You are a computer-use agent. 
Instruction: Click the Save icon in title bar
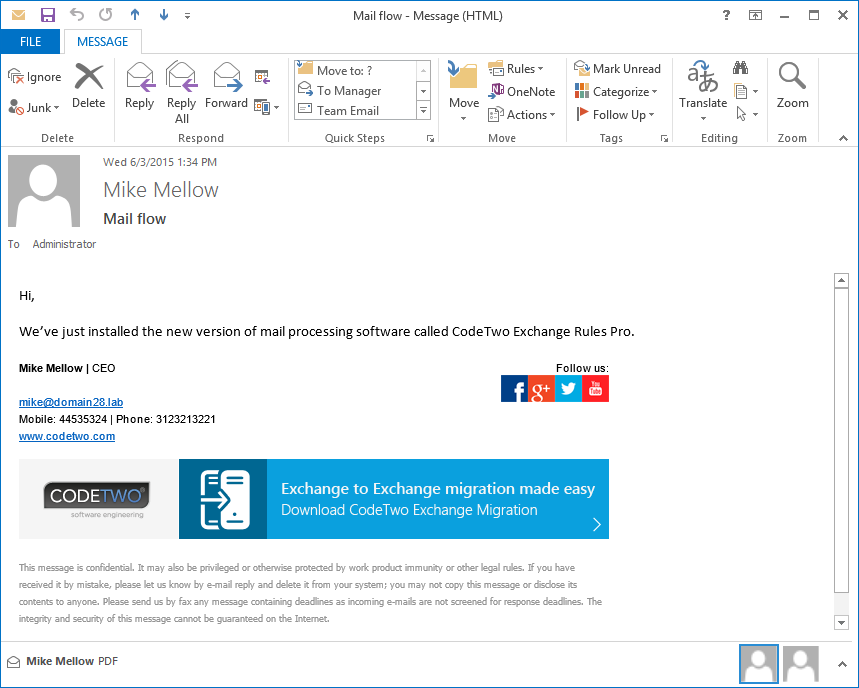click(48, 15)
